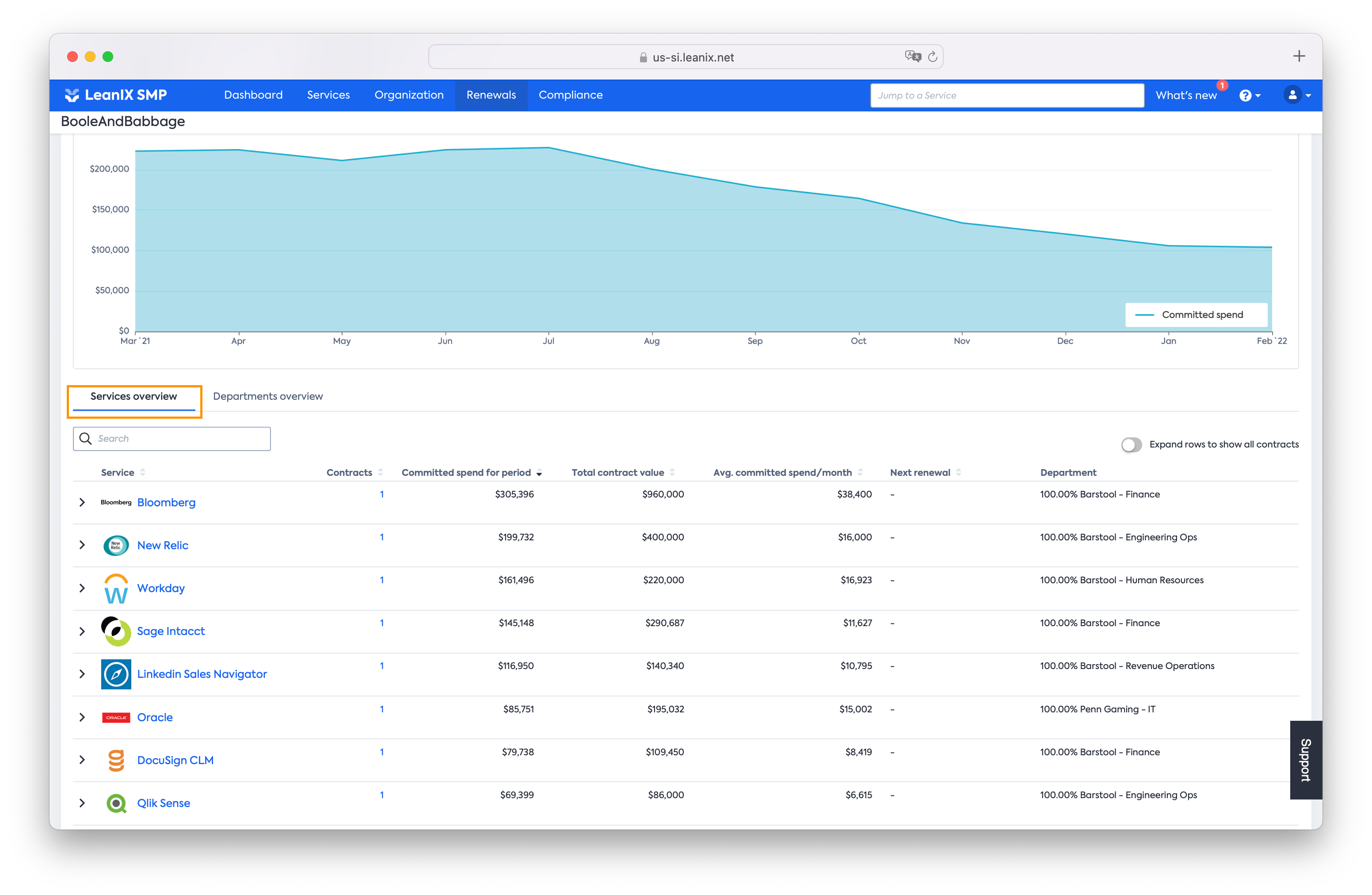
Task: Expand the DocuSign CLM row
Action: [x=83, y=760]
